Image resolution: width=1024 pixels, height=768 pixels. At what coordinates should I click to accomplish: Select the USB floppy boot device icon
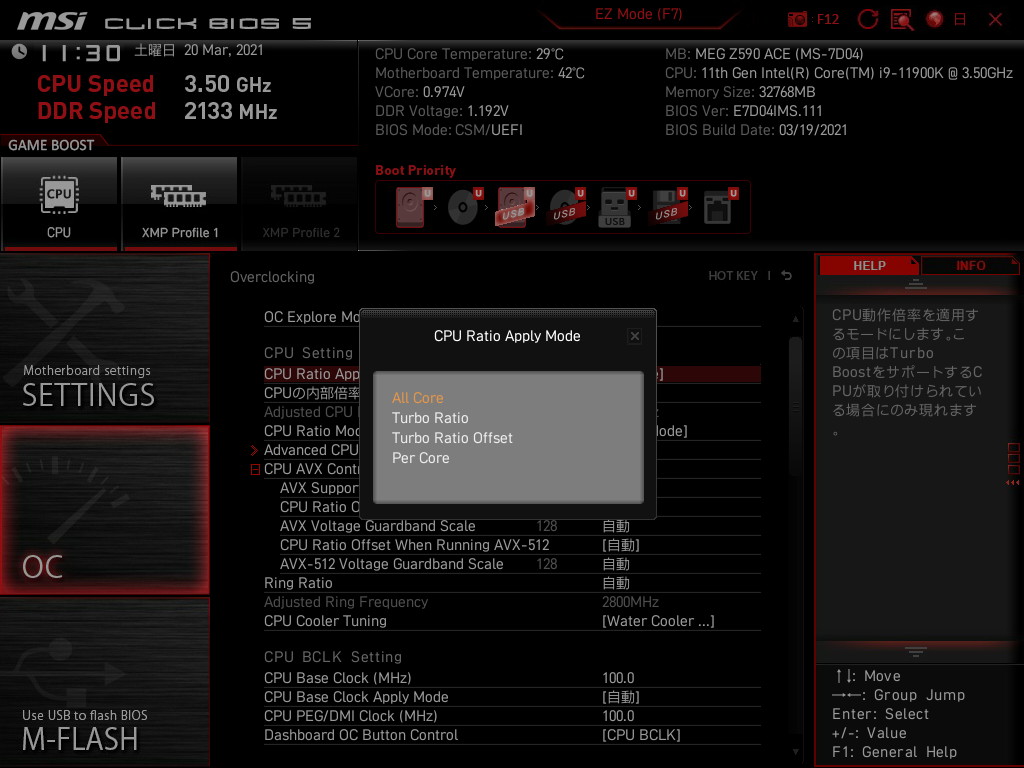pos(668,207)
